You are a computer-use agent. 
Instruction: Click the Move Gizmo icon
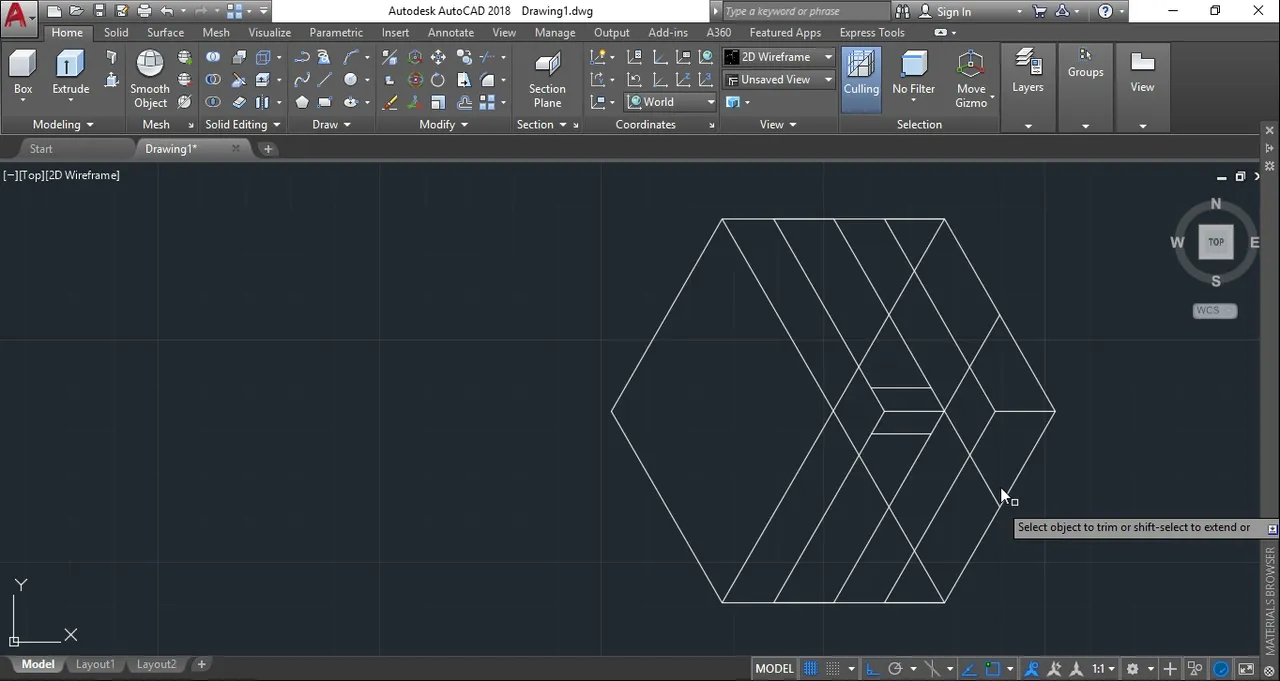tap(971, 79)
